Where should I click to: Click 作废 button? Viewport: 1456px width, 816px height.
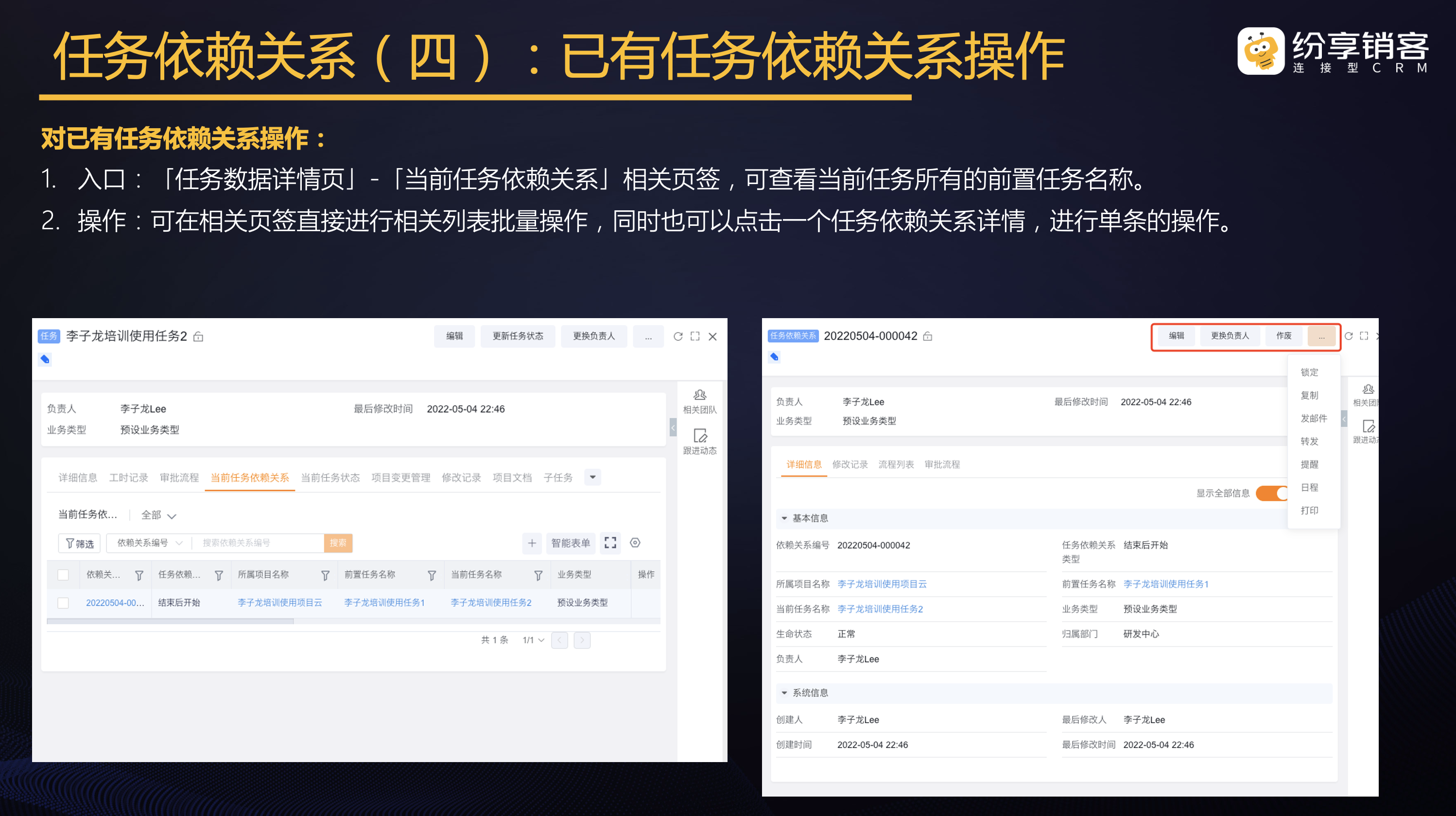[1284, 336]
